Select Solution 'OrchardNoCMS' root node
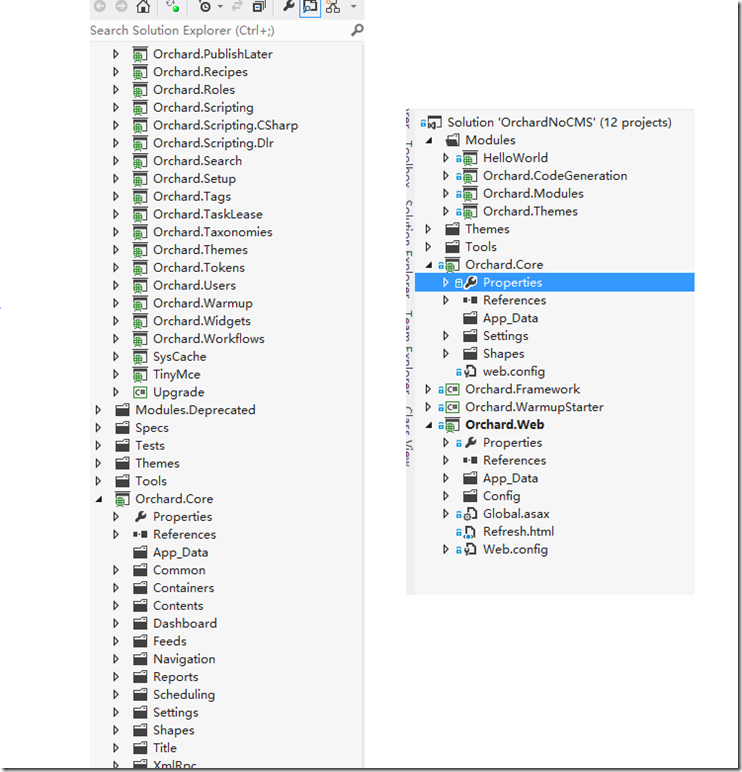 pos(559,122)
